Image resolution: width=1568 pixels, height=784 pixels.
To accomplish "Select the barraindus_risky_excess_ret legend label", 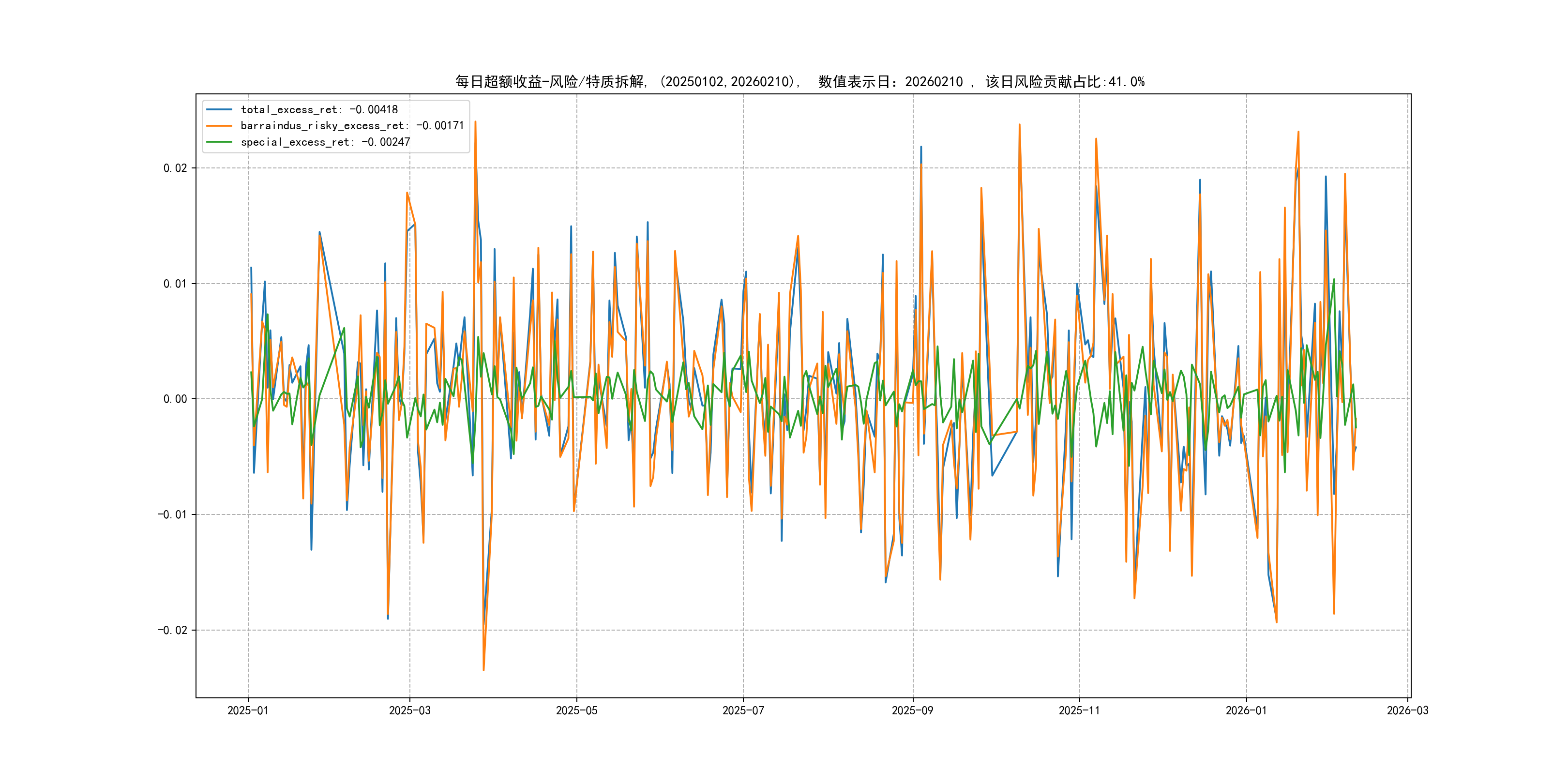I will [352, 126].
